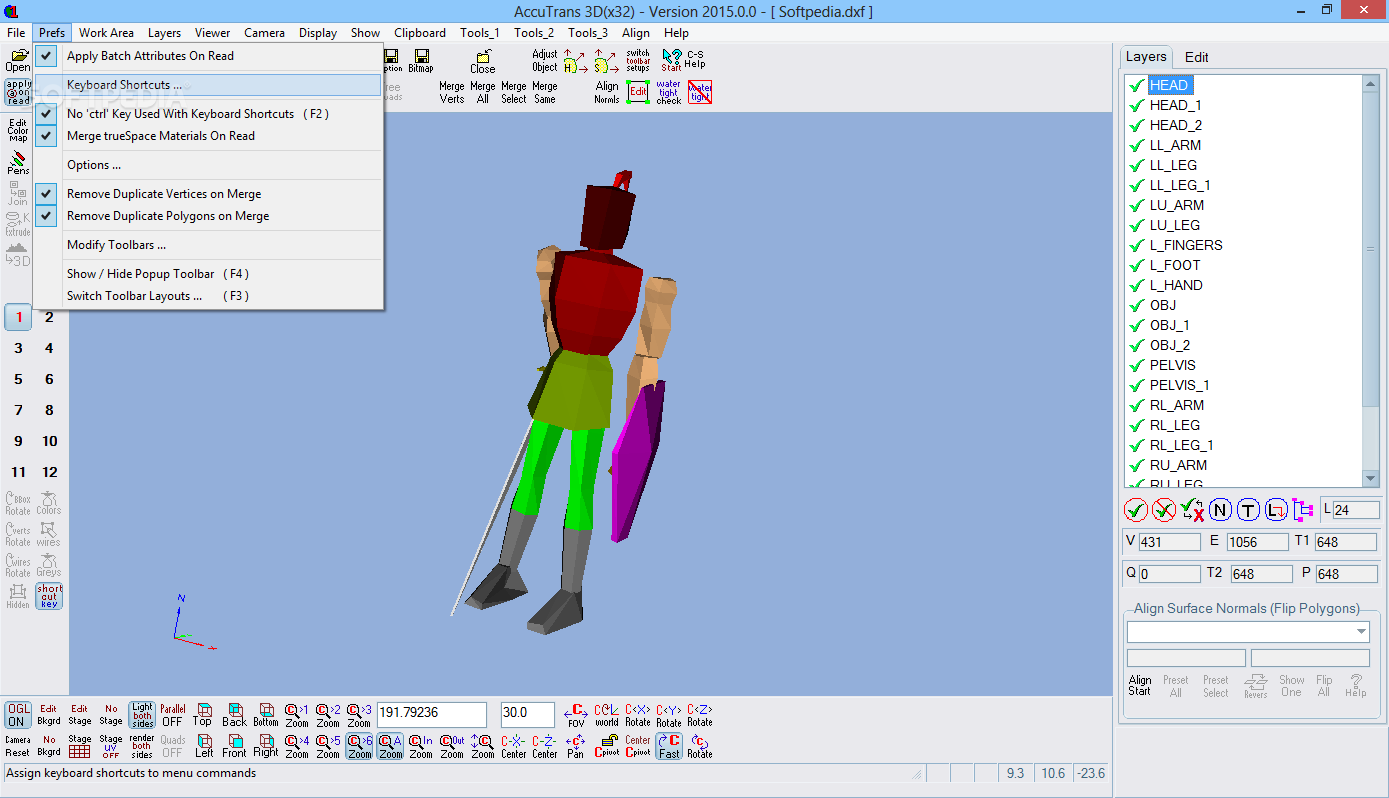Choose Options menu entry

coord(208,165)
